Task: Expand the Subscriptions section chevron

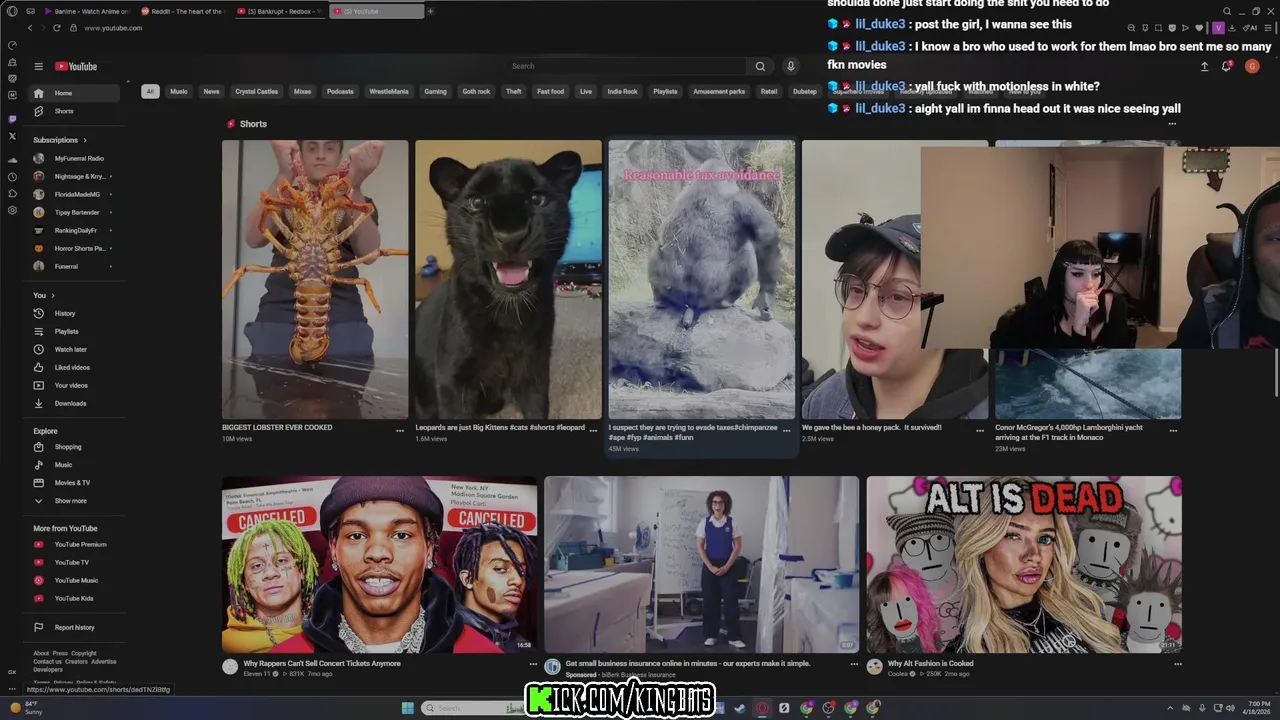Action: point(85,140)
